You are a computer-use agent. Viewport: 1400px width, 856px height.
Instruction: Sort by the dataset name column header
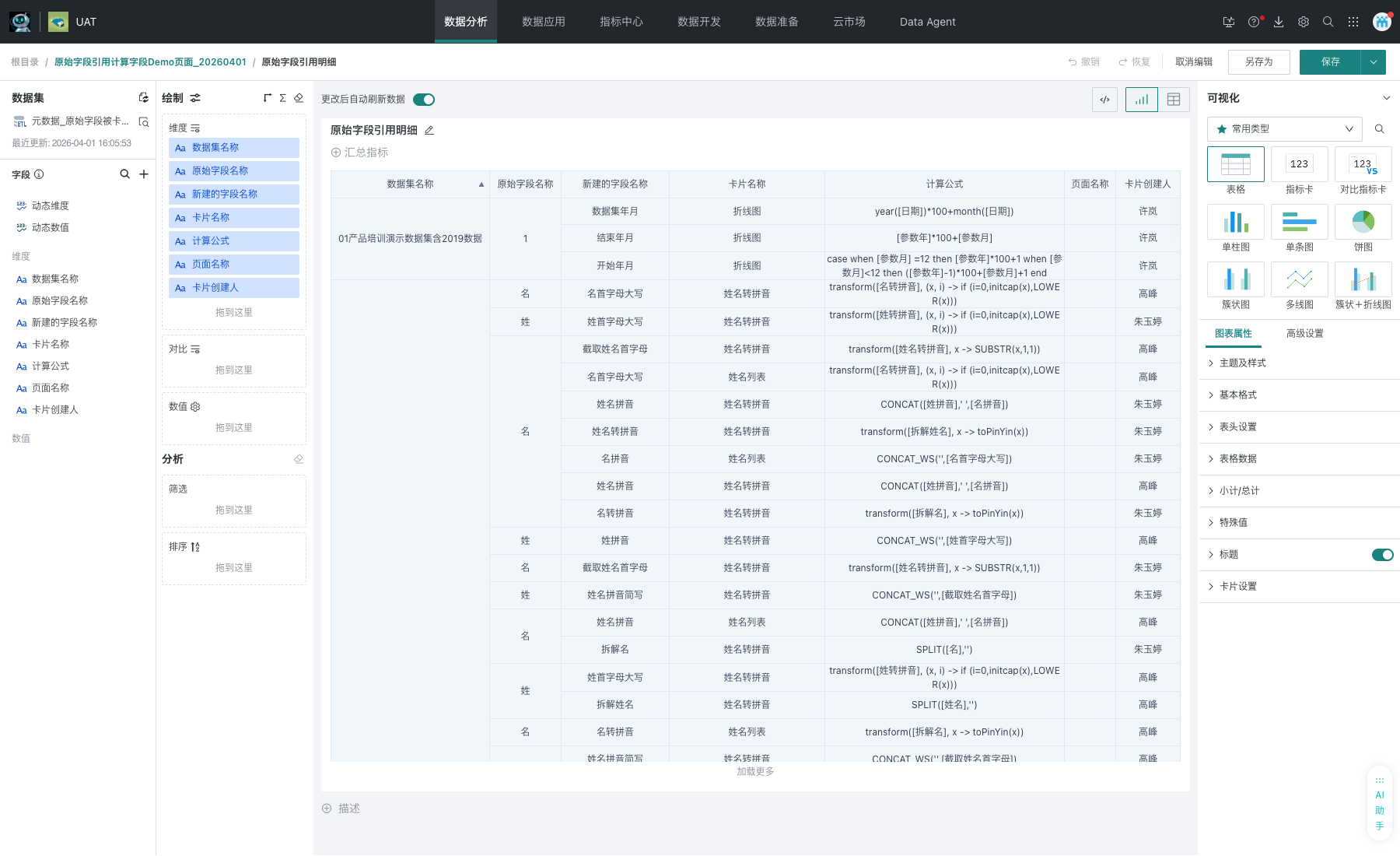(410, 184)
